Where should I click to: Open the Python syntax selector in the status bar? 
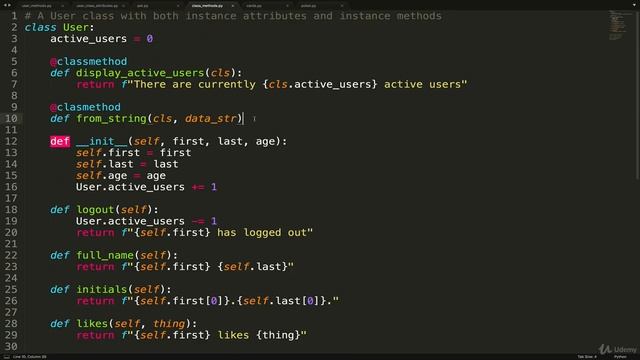coord(620,357)
